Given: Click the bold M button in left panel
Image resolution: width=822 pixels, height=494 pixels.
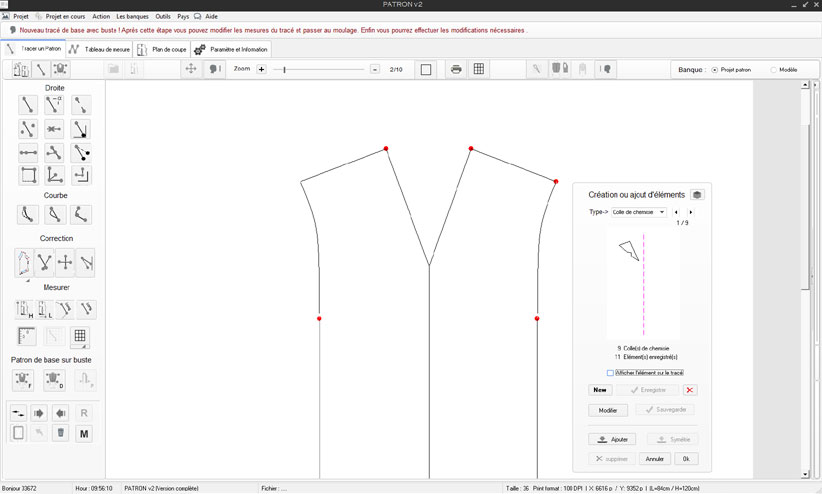Looking at the screenshot, I should (84, 433).
